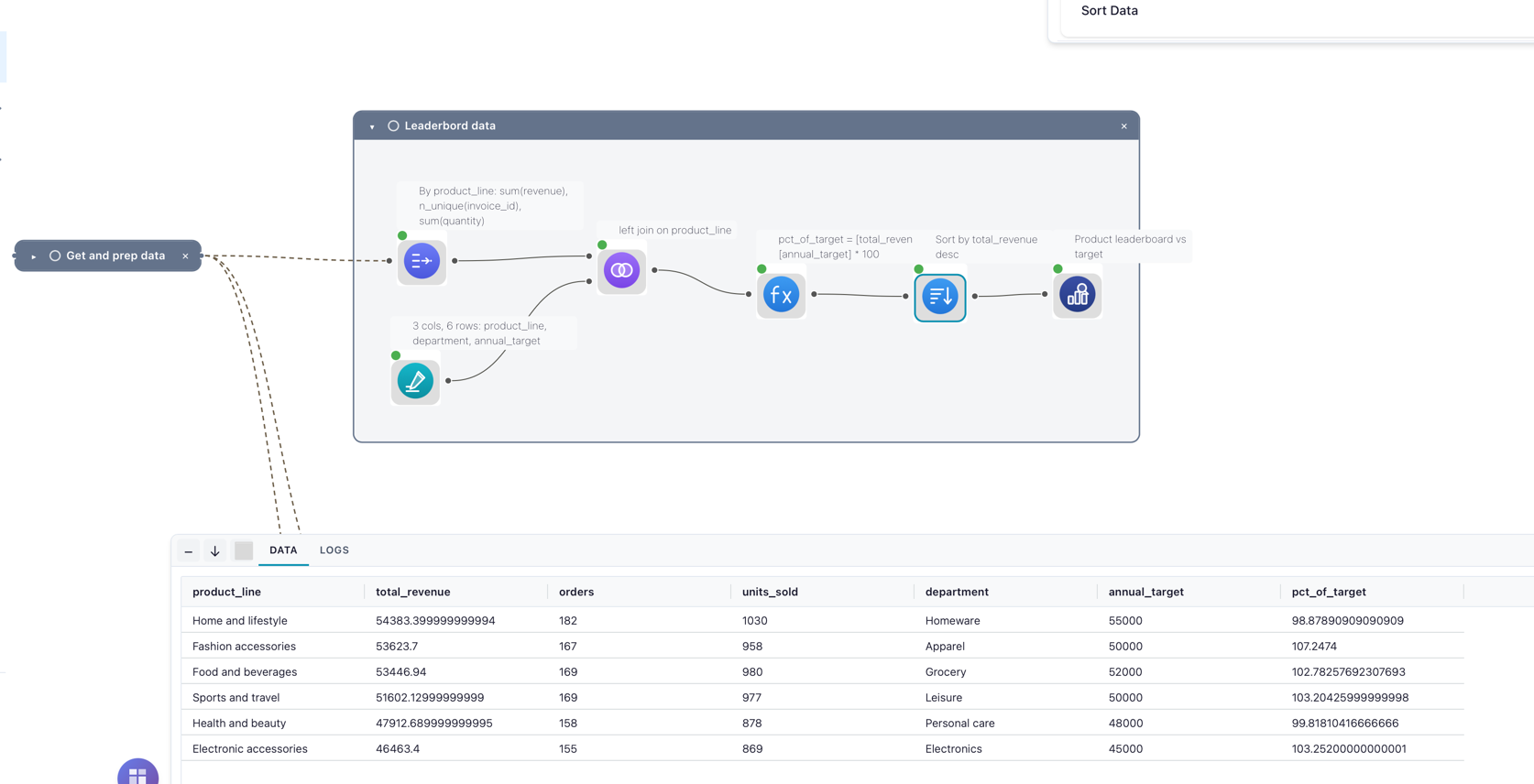Click the '182' orders value
This screenshot has height=784, width=1534.
click(568, 620)
